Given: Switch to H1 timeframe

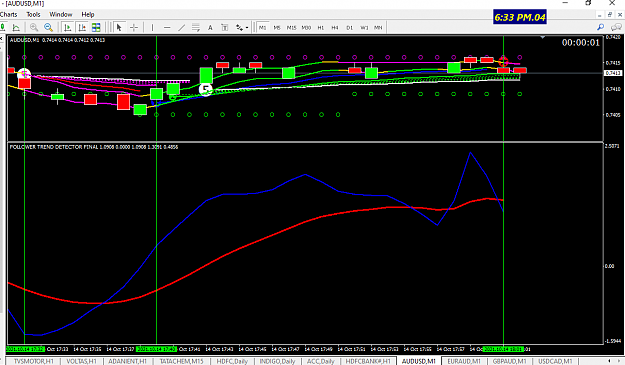Looking at the screenshot, I should pyautogui.click(x=320, y=27).
